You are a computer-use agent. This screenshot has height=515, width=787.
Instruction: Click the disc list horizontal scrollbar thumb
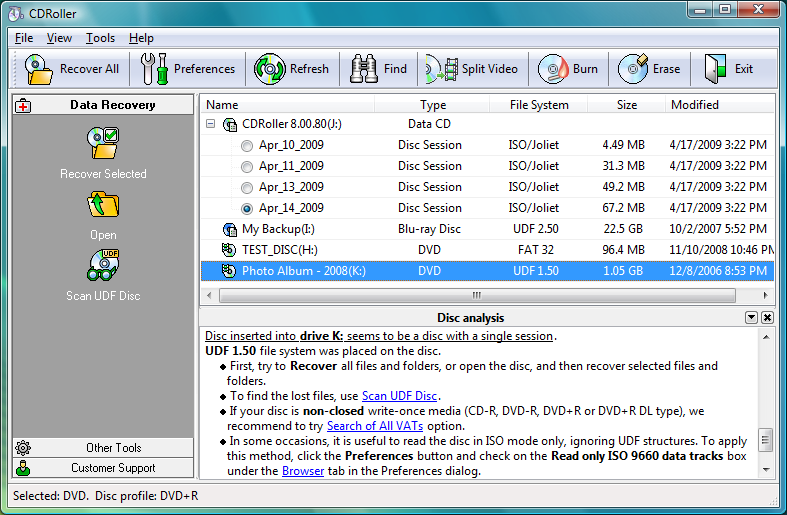click(x=477, y=295)
